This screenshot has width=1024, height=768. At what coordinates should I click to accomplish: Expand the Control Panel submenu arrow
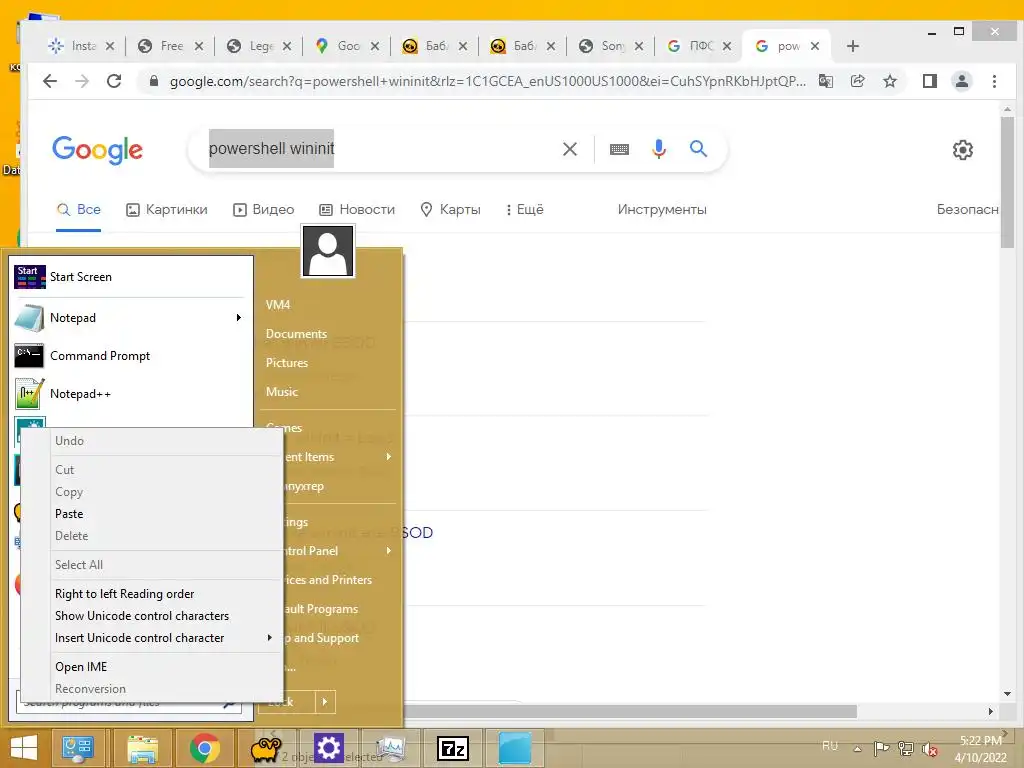click(389, 551)
